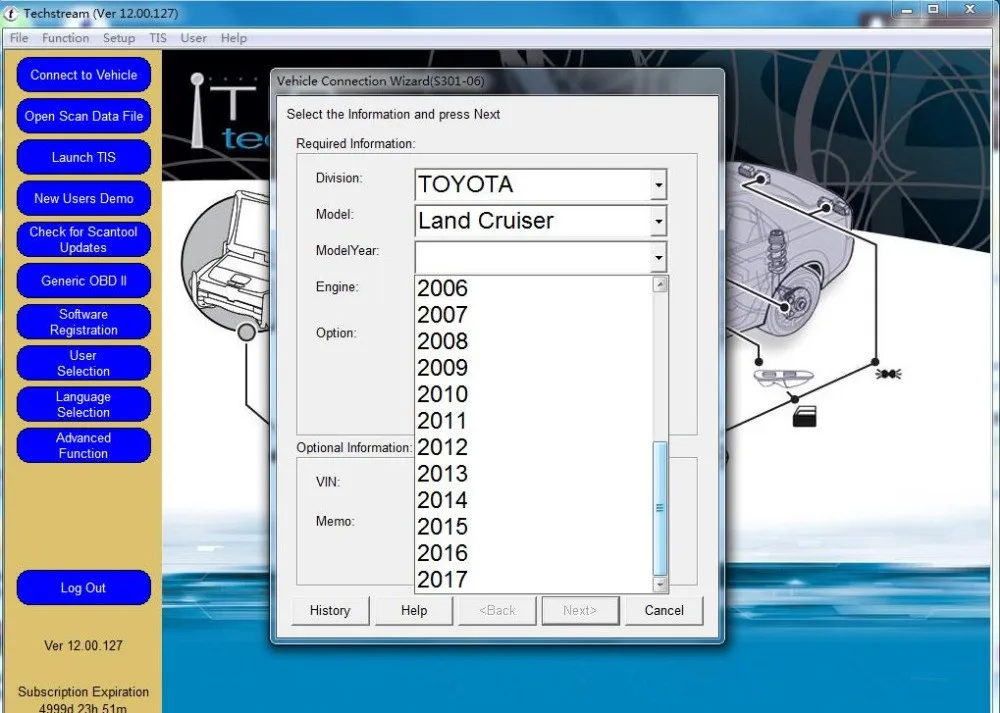This screenshot has height=713, width=1000.
Task: Launch TIS from the sidebar
Action: pos(84,157)
